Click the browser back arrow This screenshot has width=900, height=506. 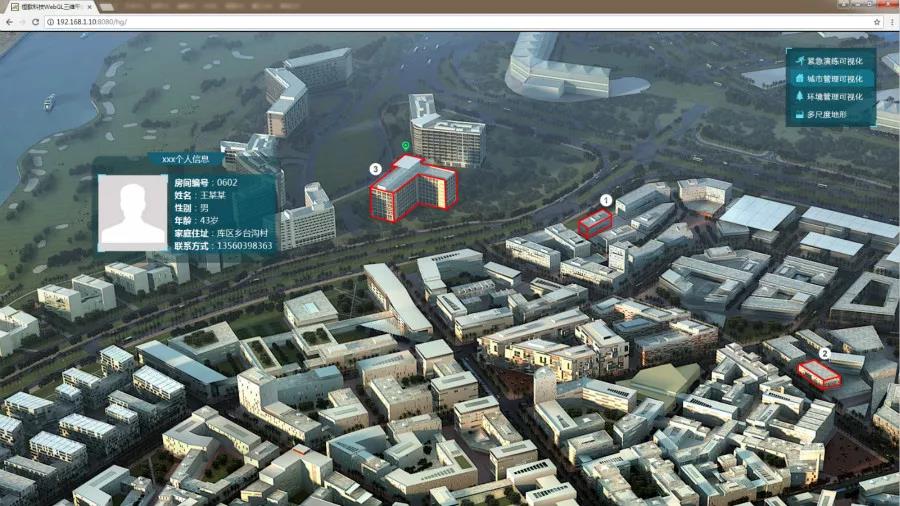(10, 22)
